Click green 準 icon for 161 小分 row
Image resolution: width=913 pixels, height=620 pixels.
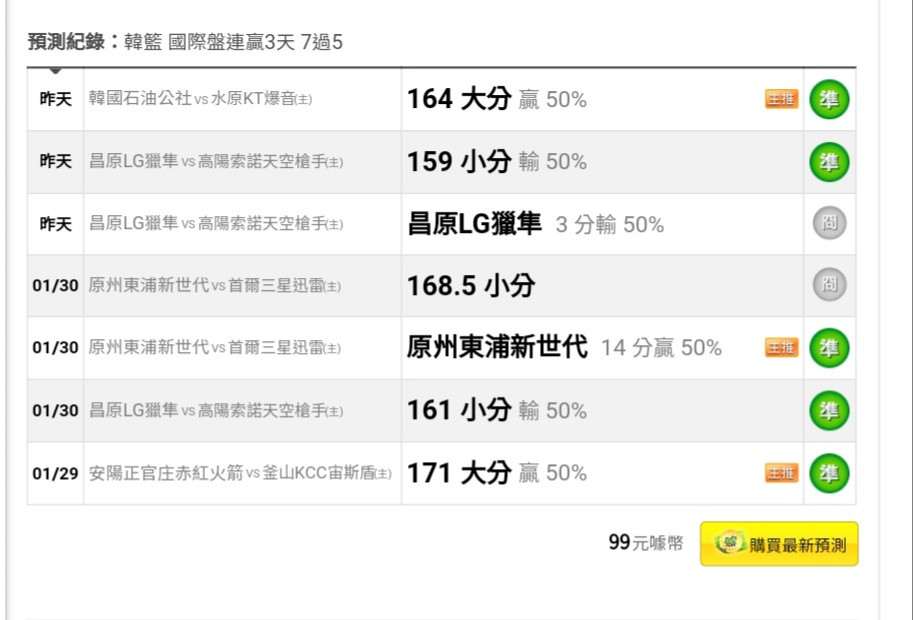(x=829, y=410)
